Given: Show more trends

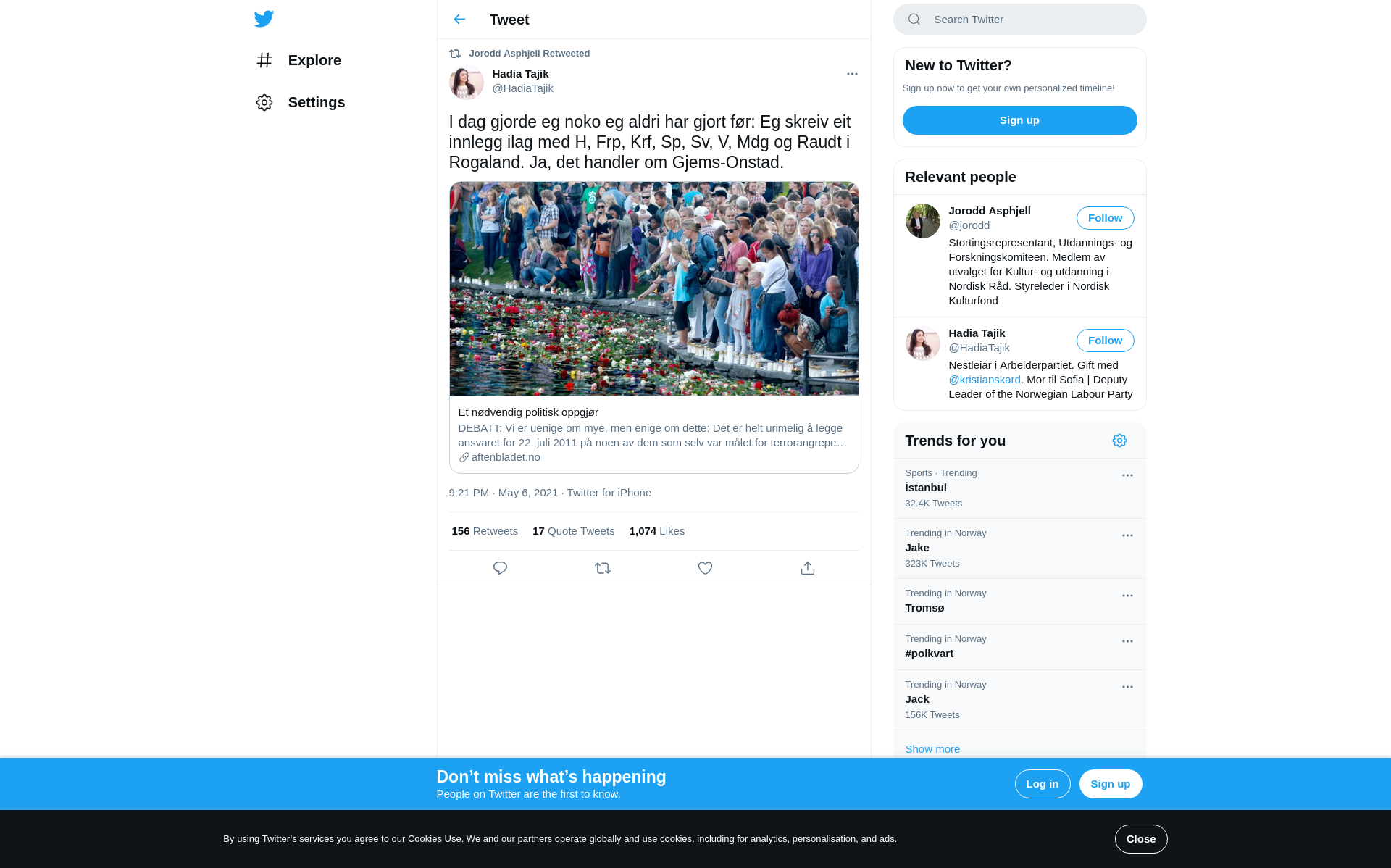Looking at the screenshot, I should pyautogui.click(x=932, y=749).
